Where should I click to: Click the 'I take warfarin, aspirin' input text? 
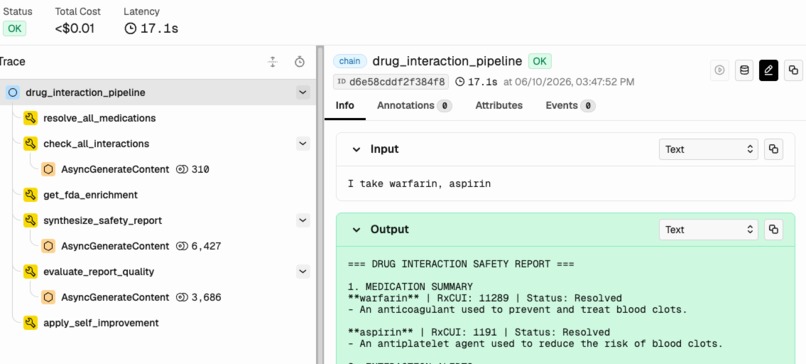419,184
